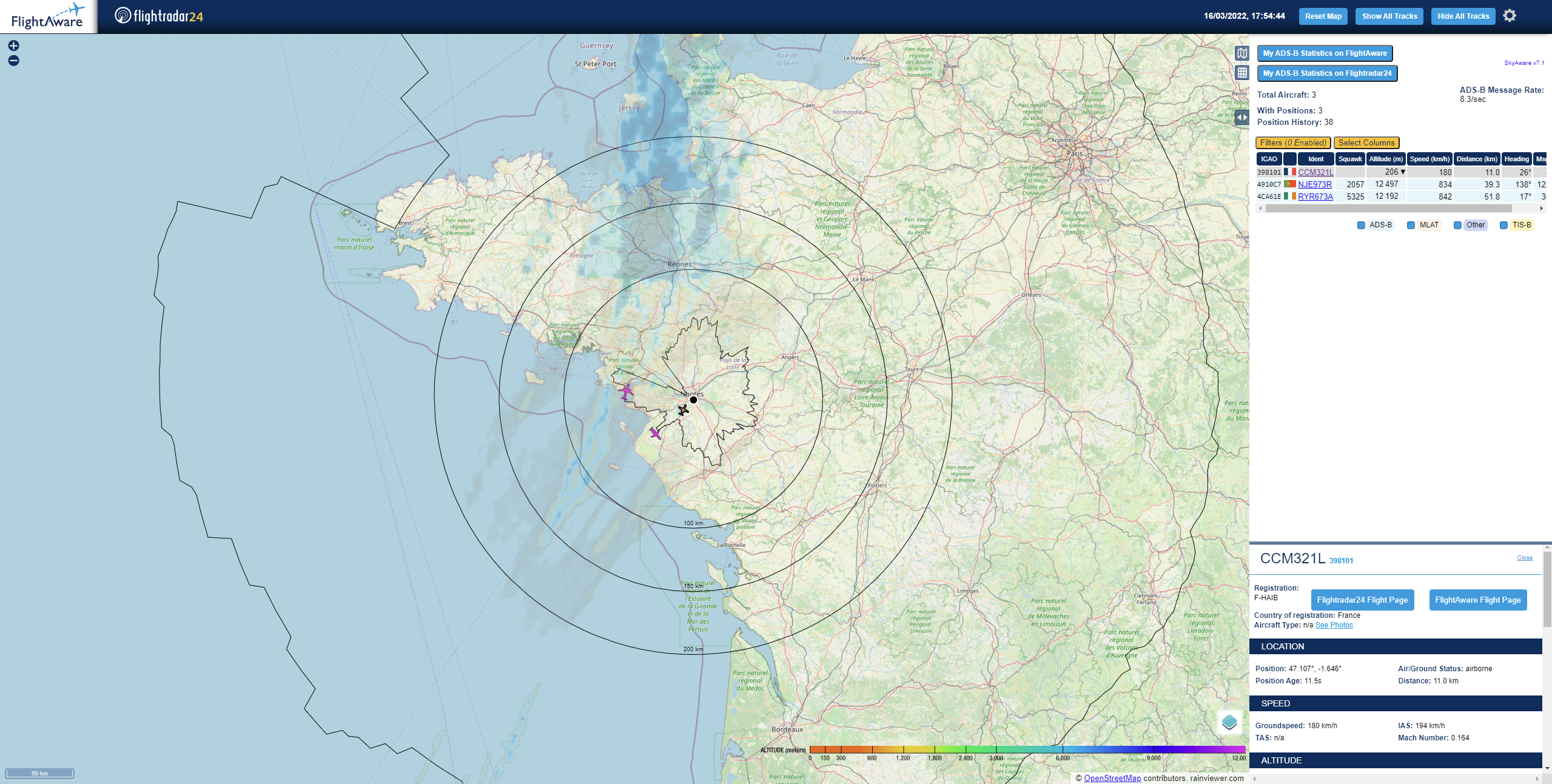Select the black aircraft icon near Nantes

click(684, 410)
